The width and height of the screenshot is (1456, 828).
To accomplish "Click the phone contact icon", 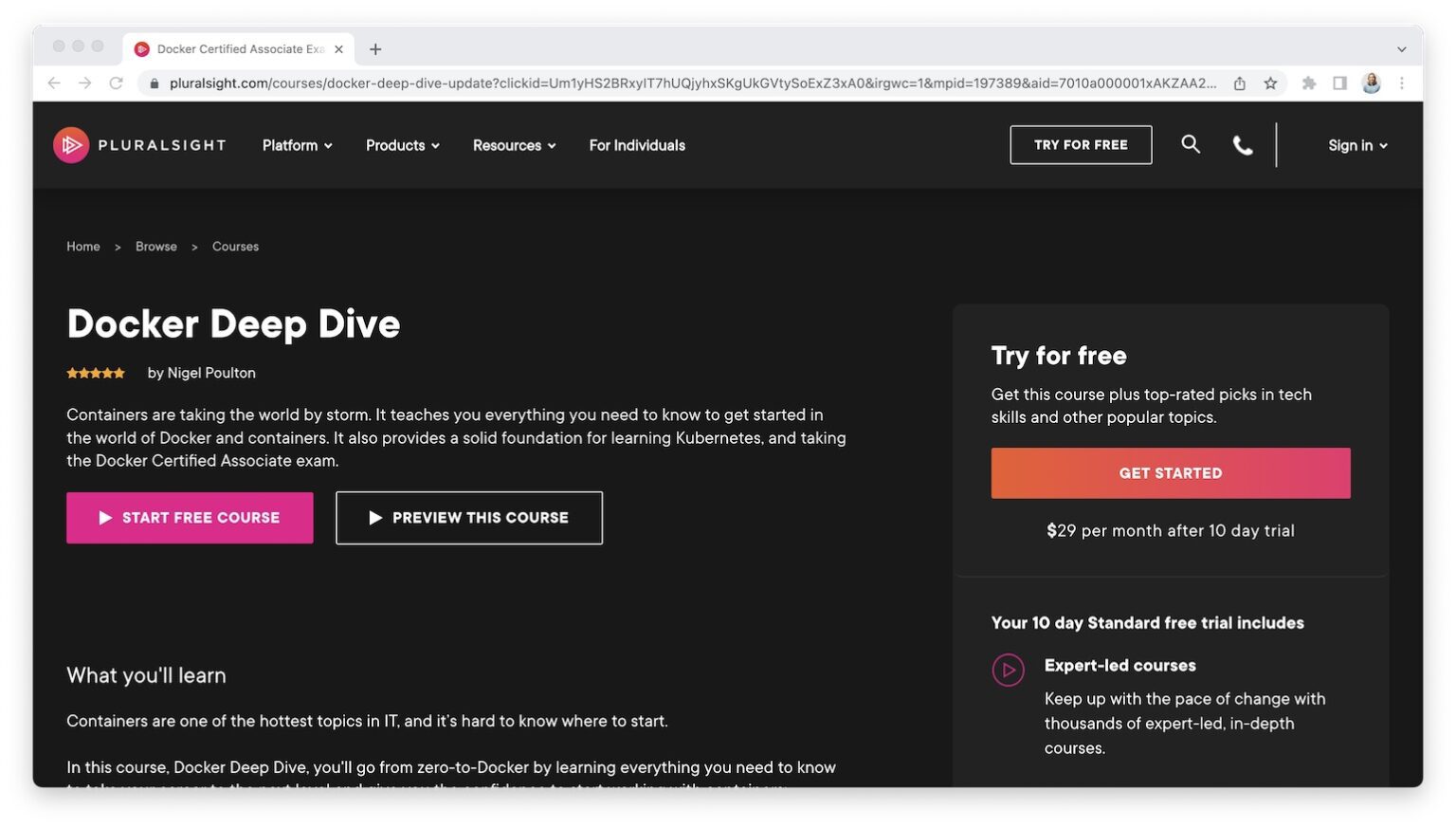I will tap(1242, 144).
